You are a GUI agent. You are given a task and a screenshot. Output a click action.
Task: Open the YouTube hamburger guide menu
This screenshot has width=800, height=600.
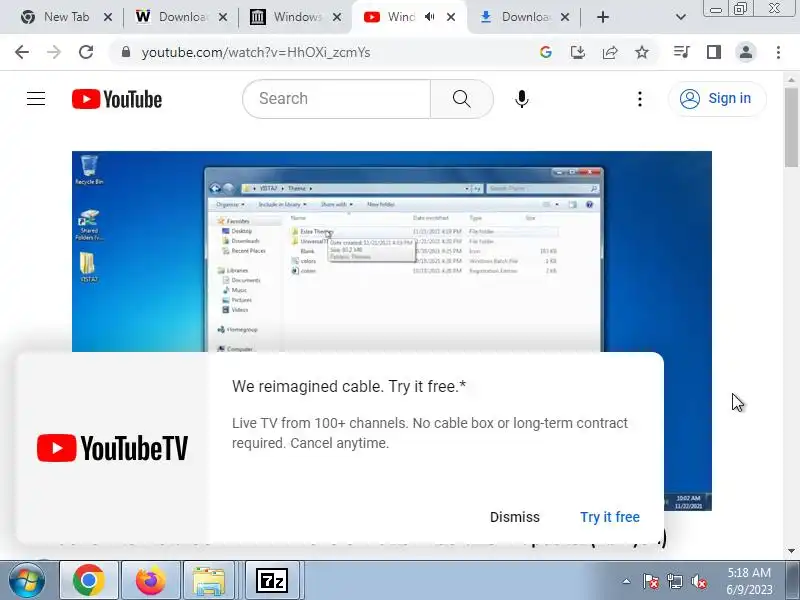click(x=36, y=98)
